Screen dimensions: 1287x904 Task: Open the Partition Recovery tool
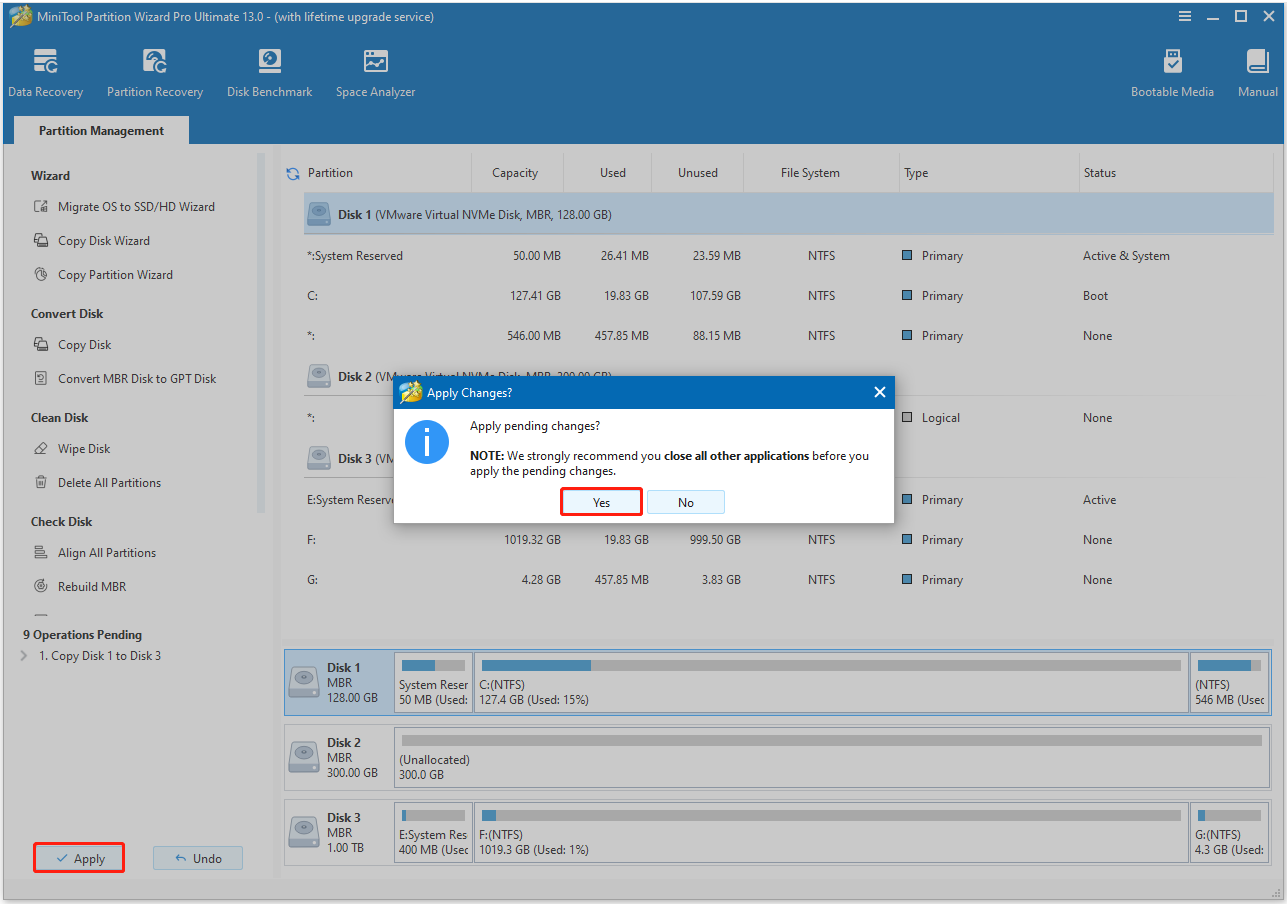coord(154,70)
